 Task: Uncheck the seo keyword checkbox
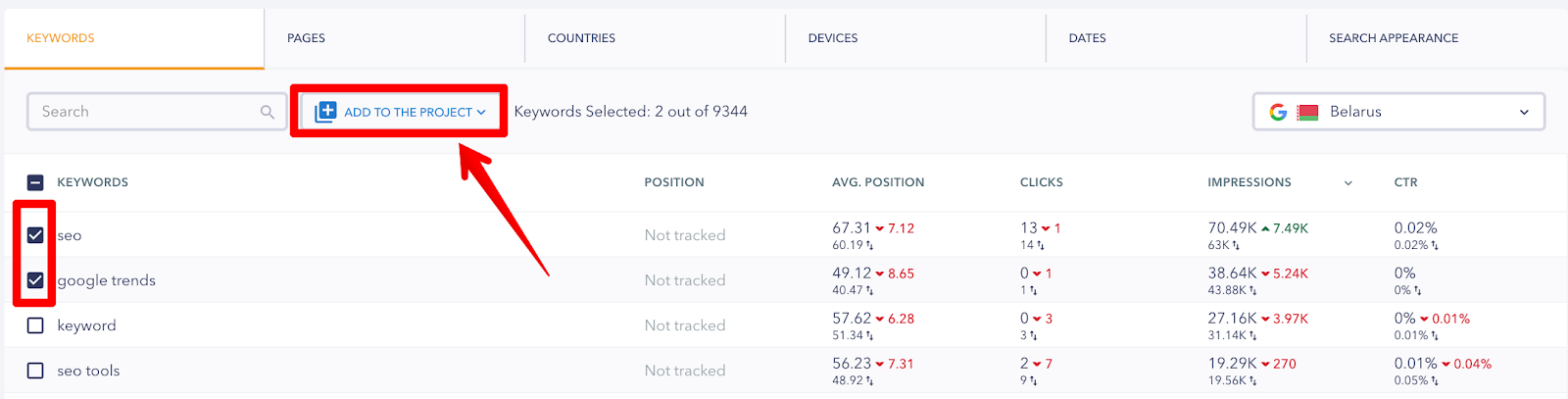(x=35, y=235)
